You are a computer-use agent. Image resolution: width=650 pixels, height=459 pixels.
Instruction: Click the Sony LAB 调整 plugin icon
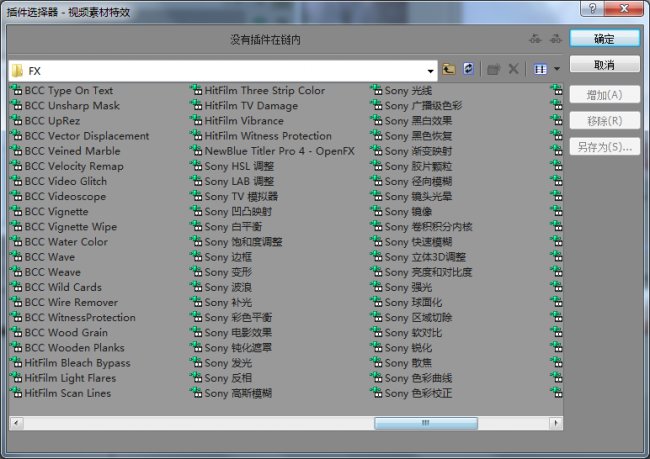point(196,181)
